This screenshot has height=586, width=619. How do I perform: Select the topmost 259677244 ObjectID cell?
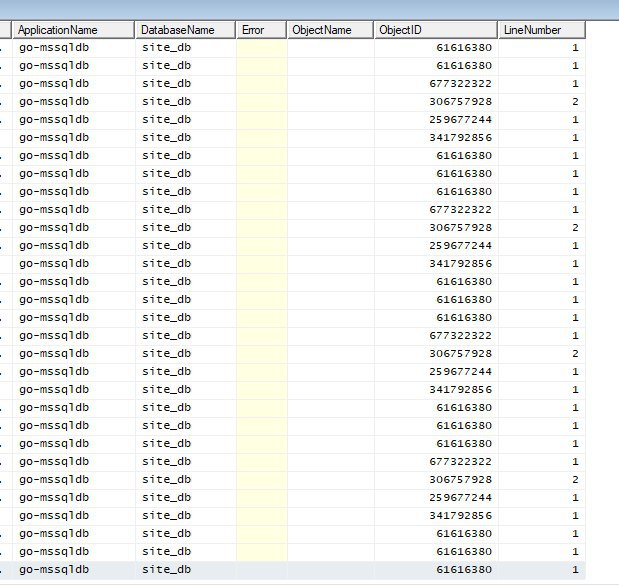click(460, 120)
